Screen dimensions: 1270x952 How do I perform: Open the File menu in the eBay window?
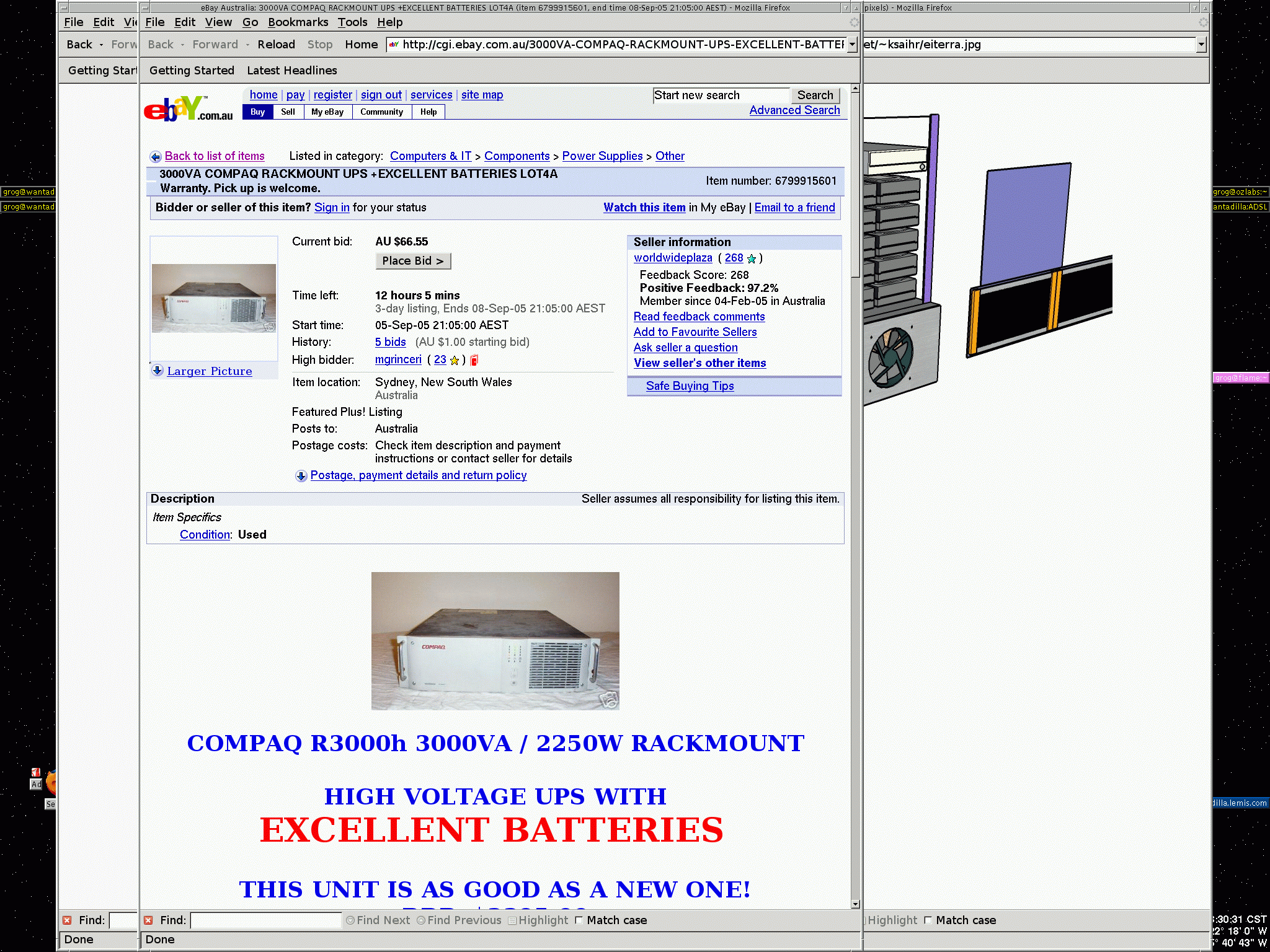tap(155, 22)
